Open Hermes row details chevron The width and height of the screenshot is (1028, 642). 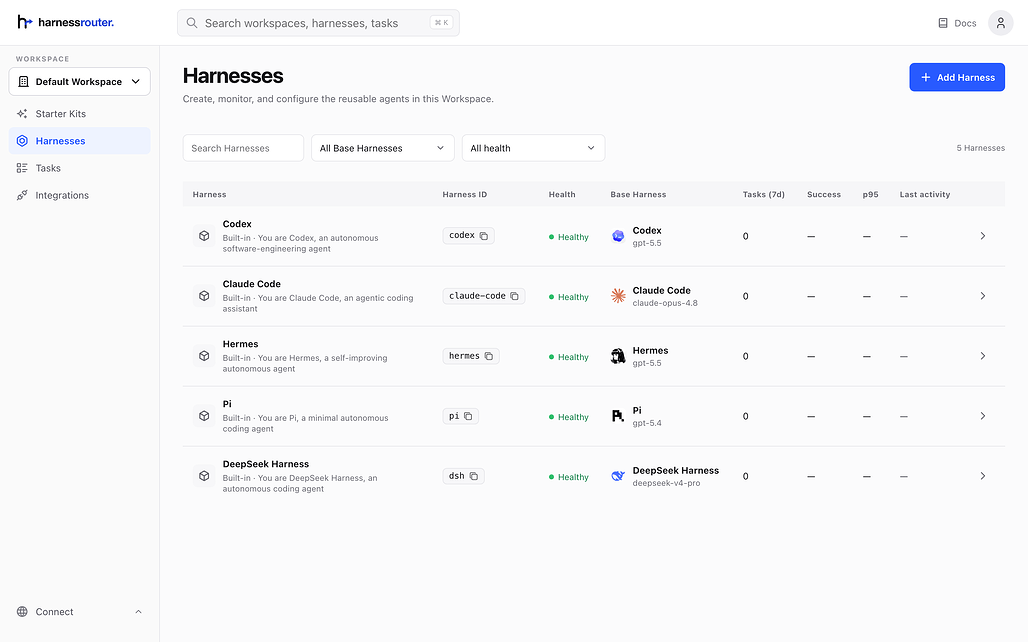tap(983, 356)
